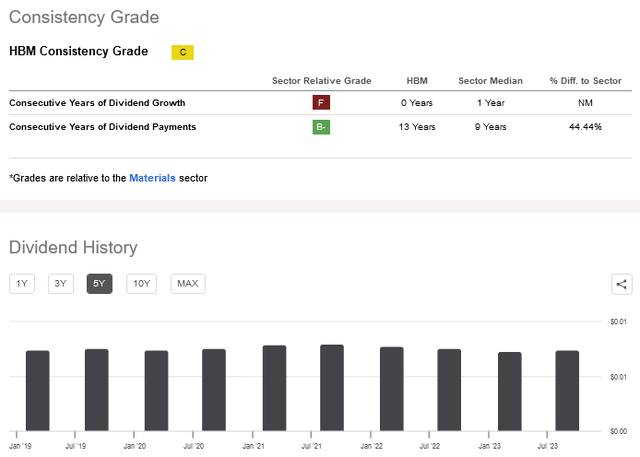The height and width of the screenshot is (457, 640).
Task: Select Consecutive Years of Dividend Growth row label
Action: (97, 103)
